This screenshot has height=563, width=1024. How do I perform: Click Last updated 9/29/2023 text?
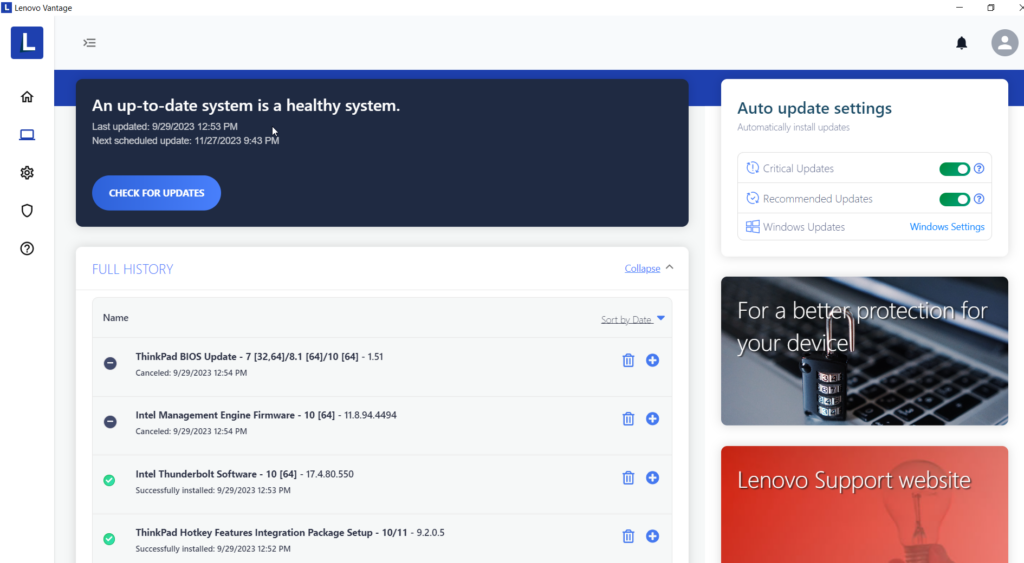coord(165,127)
